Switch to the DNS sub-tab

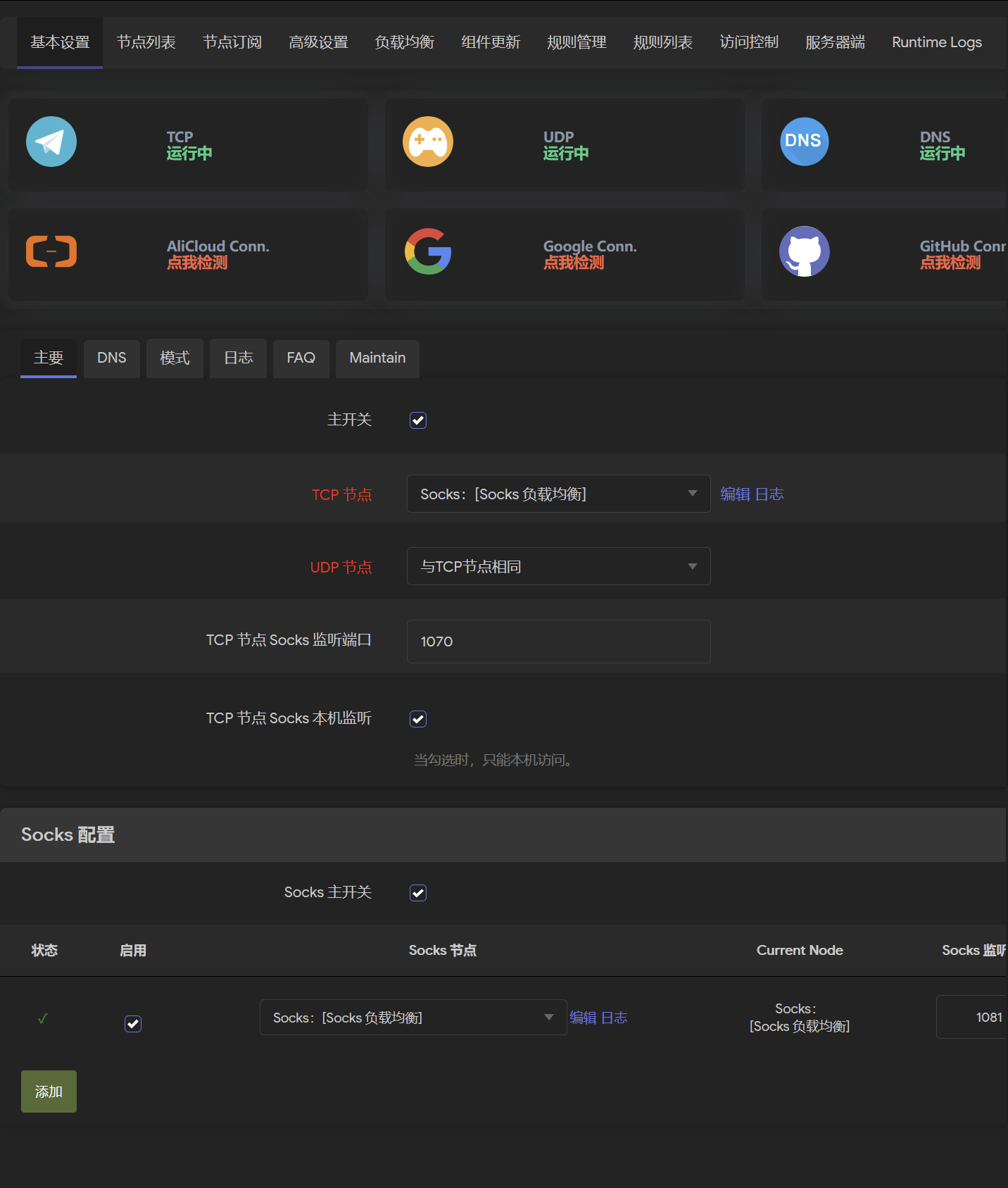112,358
